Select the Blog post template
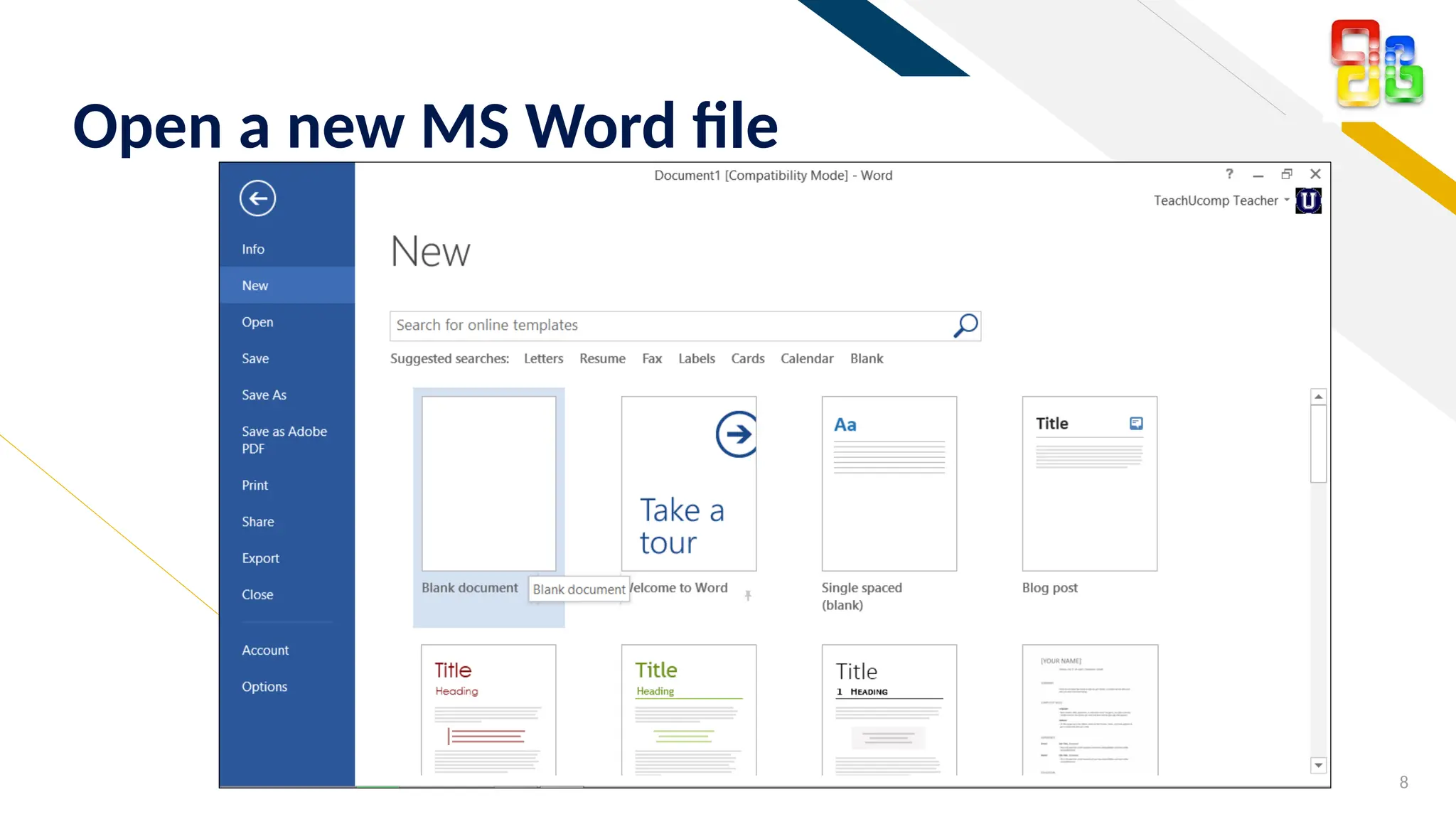Image resolution: width=1456 pixels, height=819 pixels. (x=1090, y=483)
